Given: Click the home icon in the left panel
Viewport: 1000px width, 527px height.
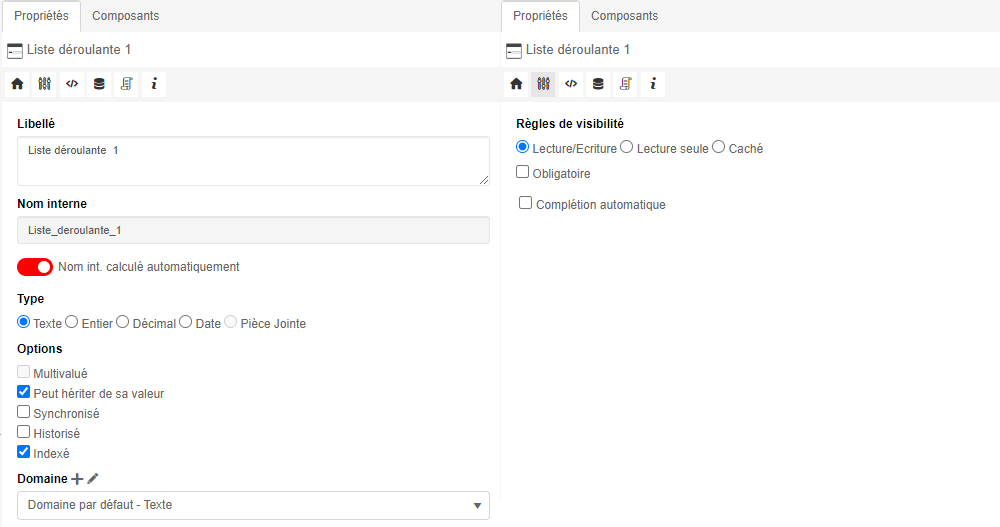Looking at the screenshot, I should click(17, 84).
